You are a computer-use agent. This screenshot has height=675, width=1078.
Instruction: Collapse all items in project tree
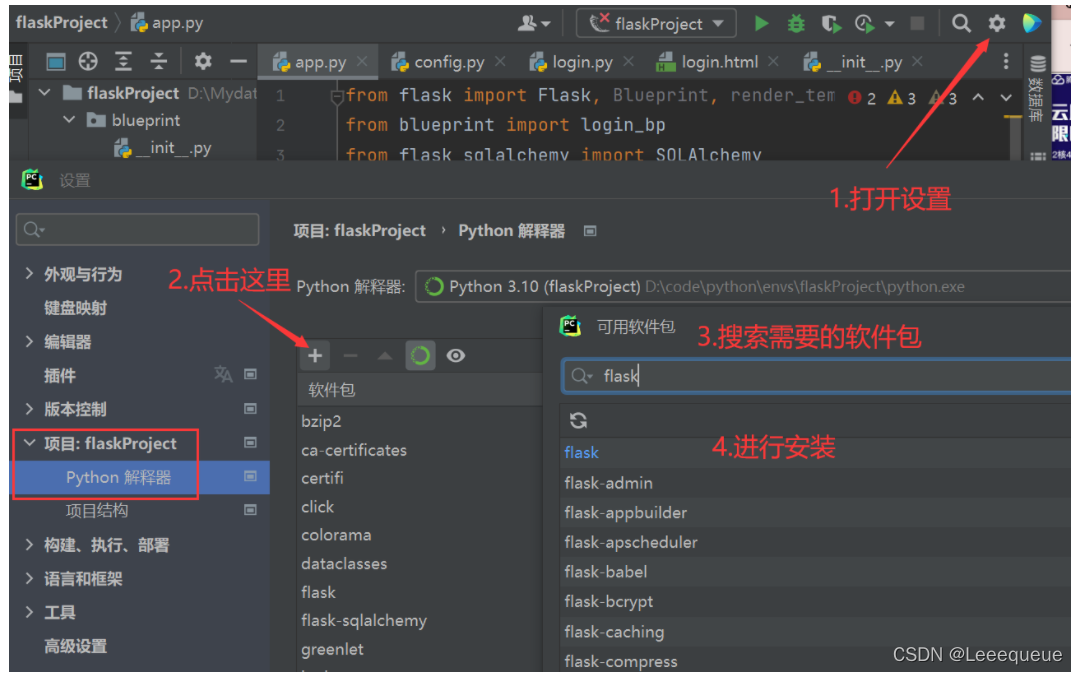pos(159,62)
